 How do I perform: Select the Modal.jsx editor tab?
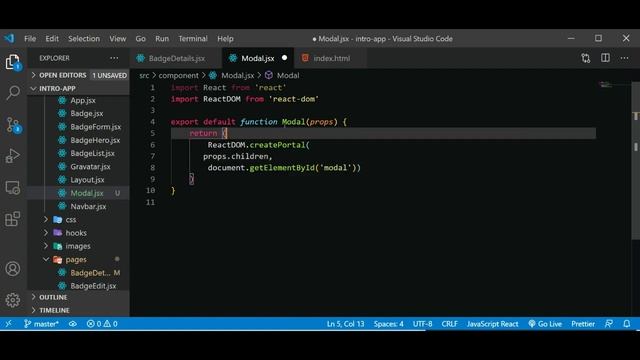[259, 58]
